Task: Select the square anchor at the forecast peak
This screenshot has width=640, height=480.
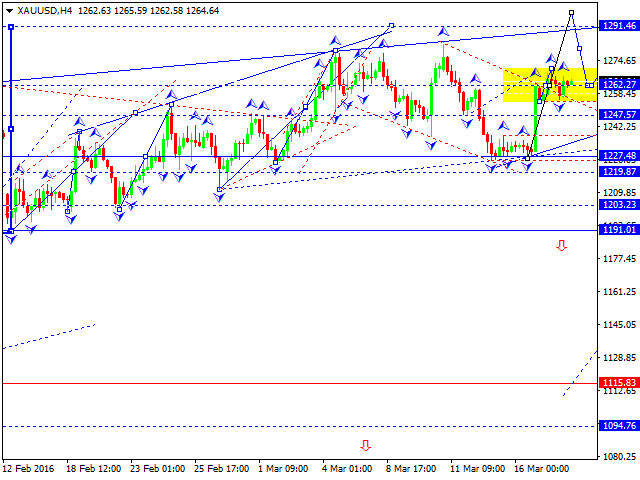Action: point(571,12)
